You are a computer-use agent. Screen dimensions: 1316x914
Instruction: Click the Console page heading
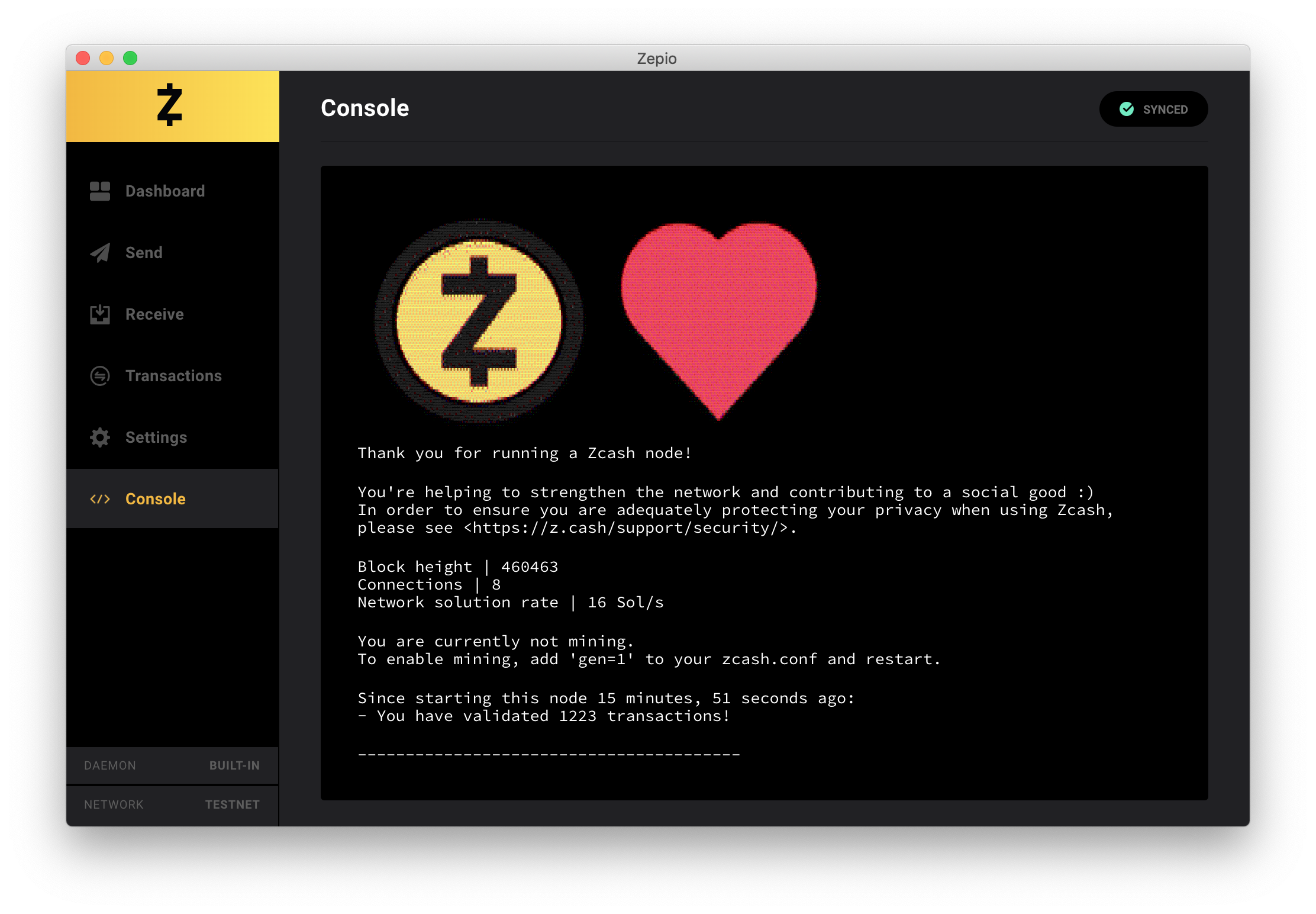click(x=365, y=108)
